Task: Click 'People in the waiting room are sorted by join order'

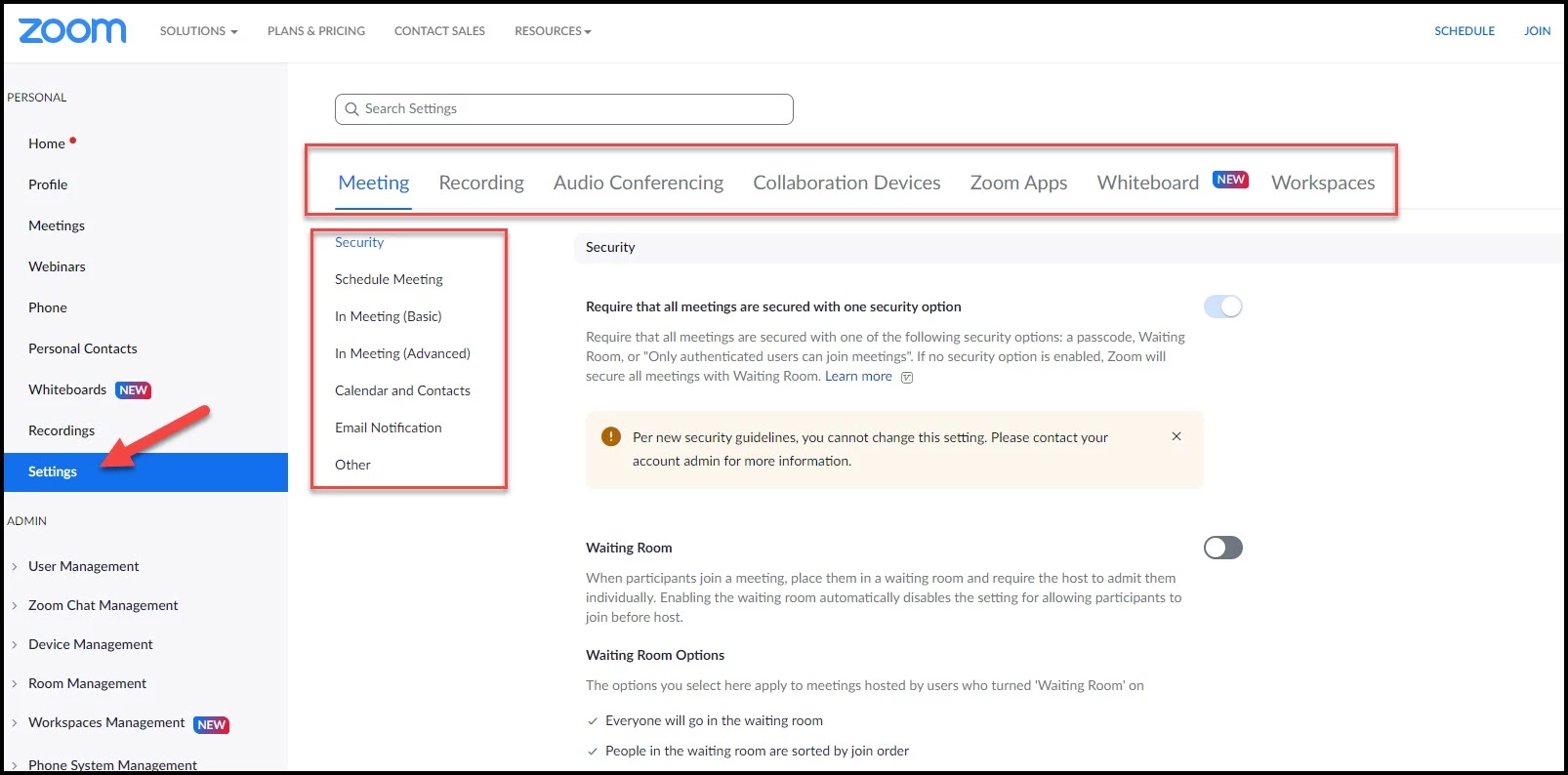Action: pos(757,752)
